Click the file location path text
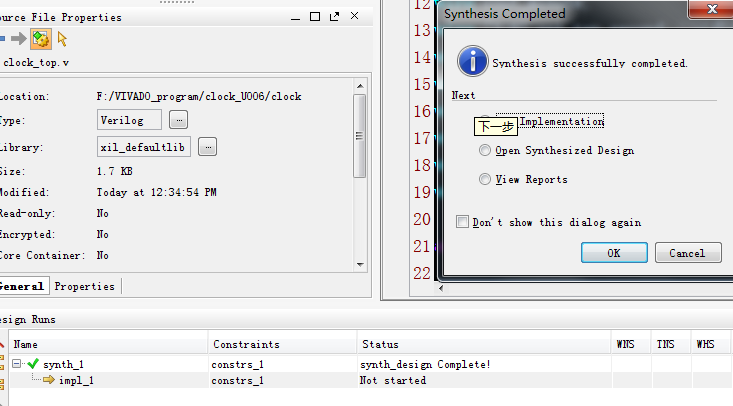 click(x=199, y=96)
